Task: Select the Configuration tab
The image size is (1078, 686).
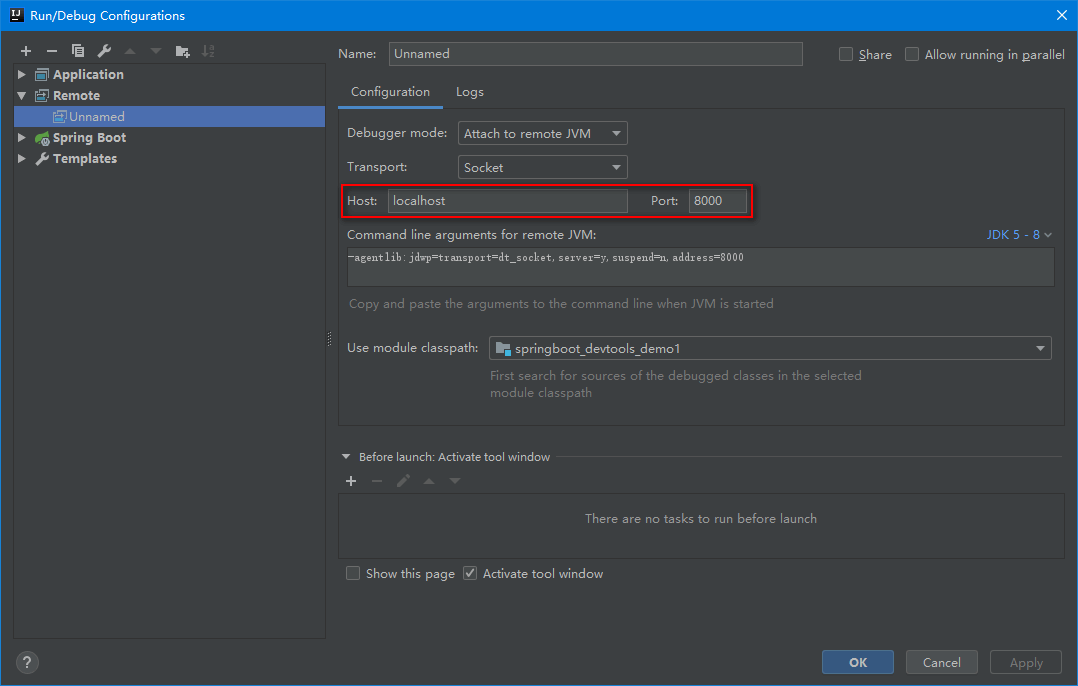Action: [x=390, y=92]
